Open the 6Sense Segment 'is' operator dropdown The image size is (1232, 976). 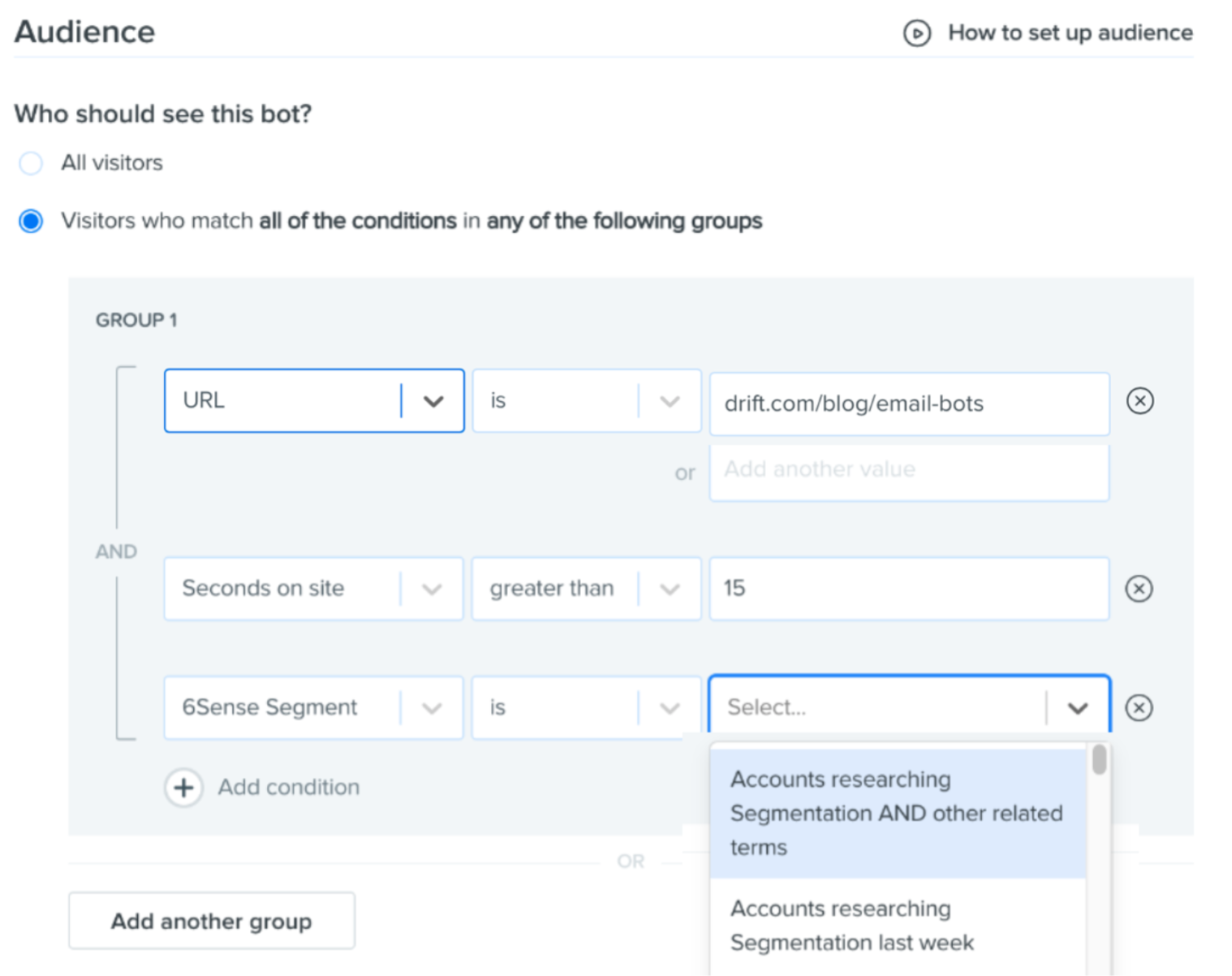coord(587,707)
